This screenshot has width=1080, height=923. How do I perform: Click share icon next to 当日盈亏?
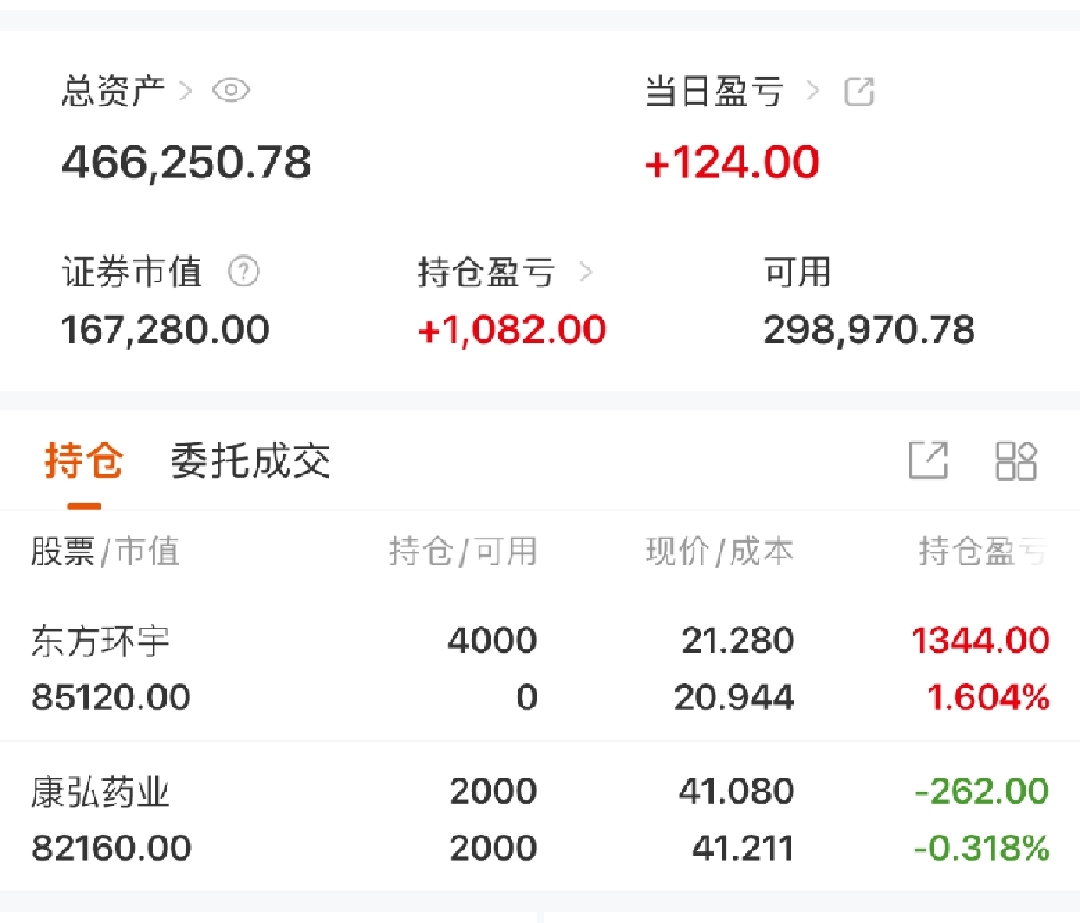coord(859,92)
